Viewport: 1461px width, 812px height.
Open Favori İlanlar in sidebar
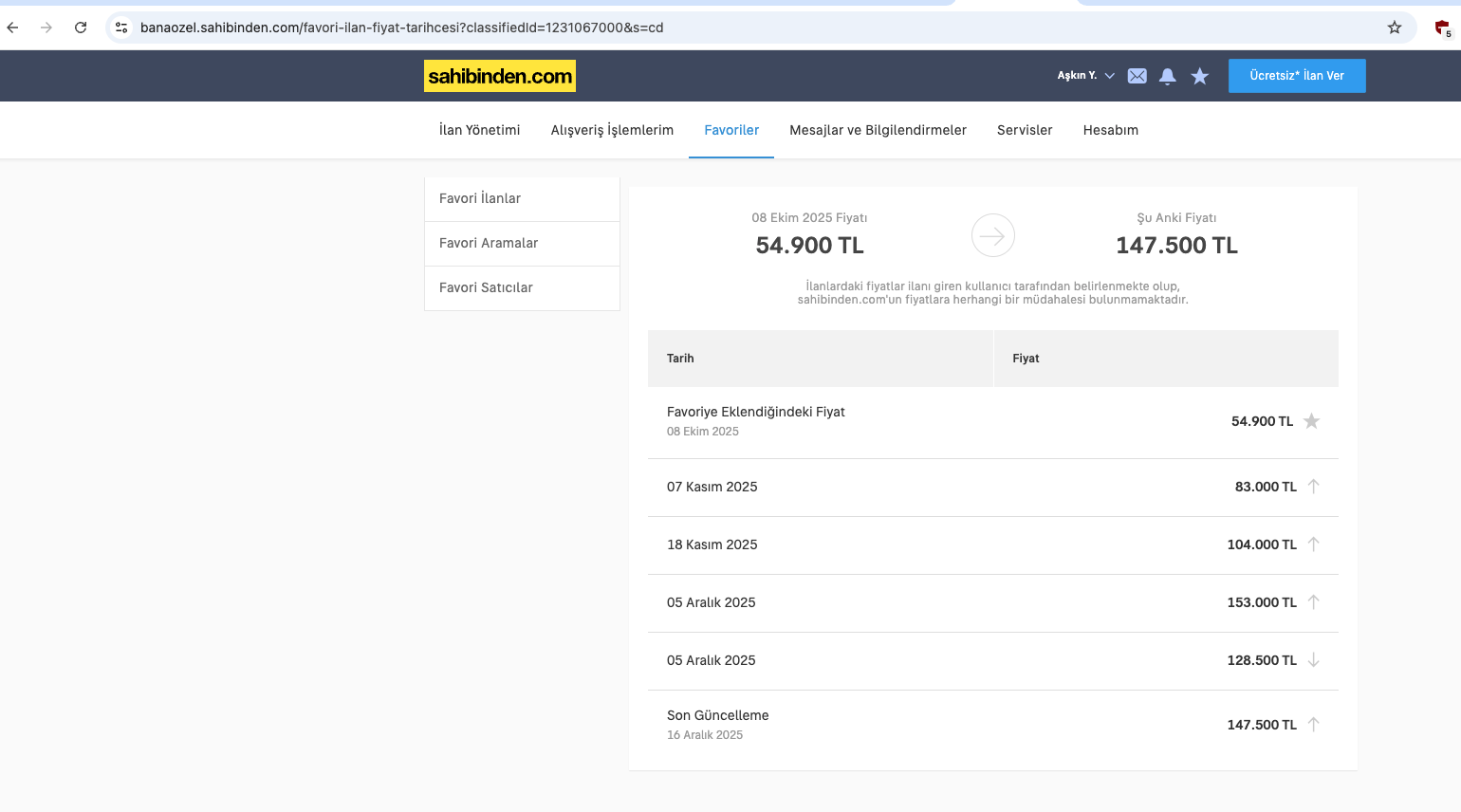tap(522, 198)
